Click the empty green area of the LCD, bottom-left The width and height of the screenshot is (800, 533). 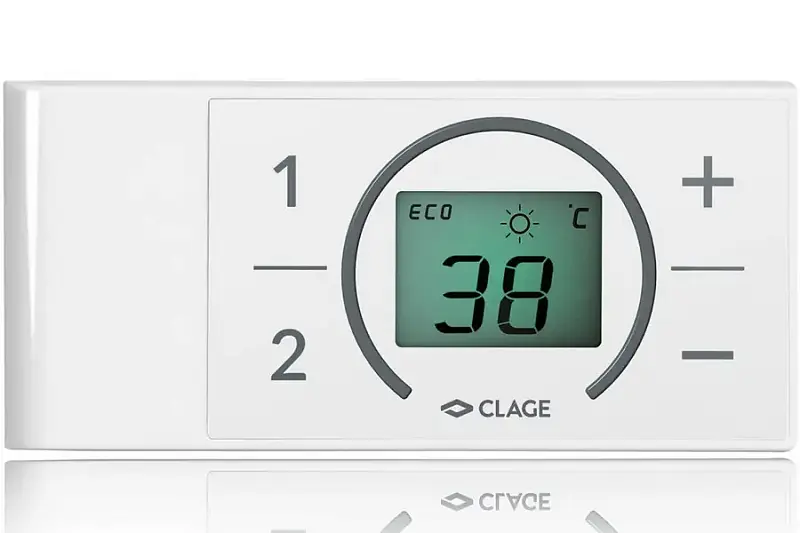416,326
